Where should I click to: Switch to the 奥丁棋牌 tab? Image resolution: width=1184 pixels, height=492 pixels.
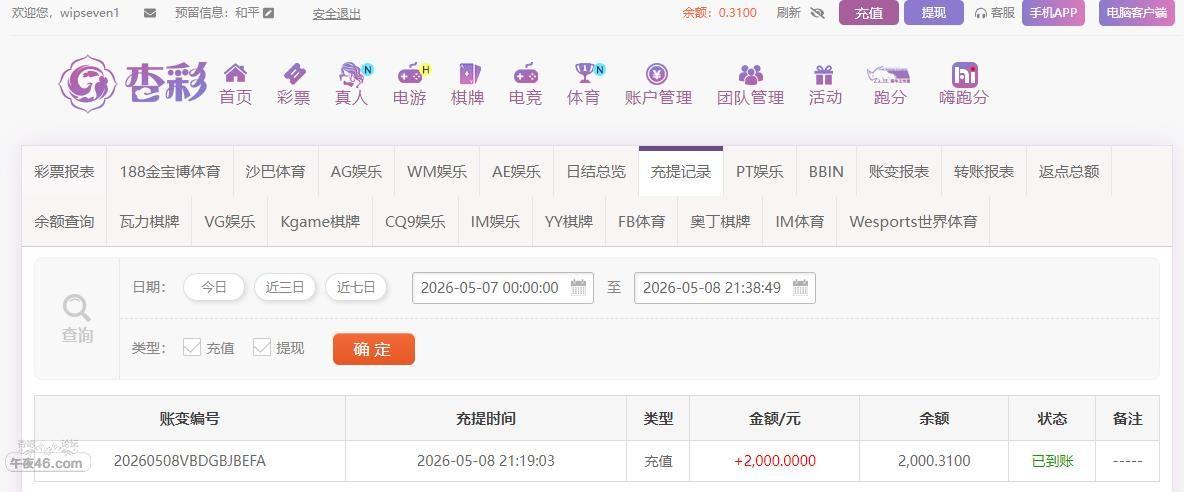[x=720, y=222]
